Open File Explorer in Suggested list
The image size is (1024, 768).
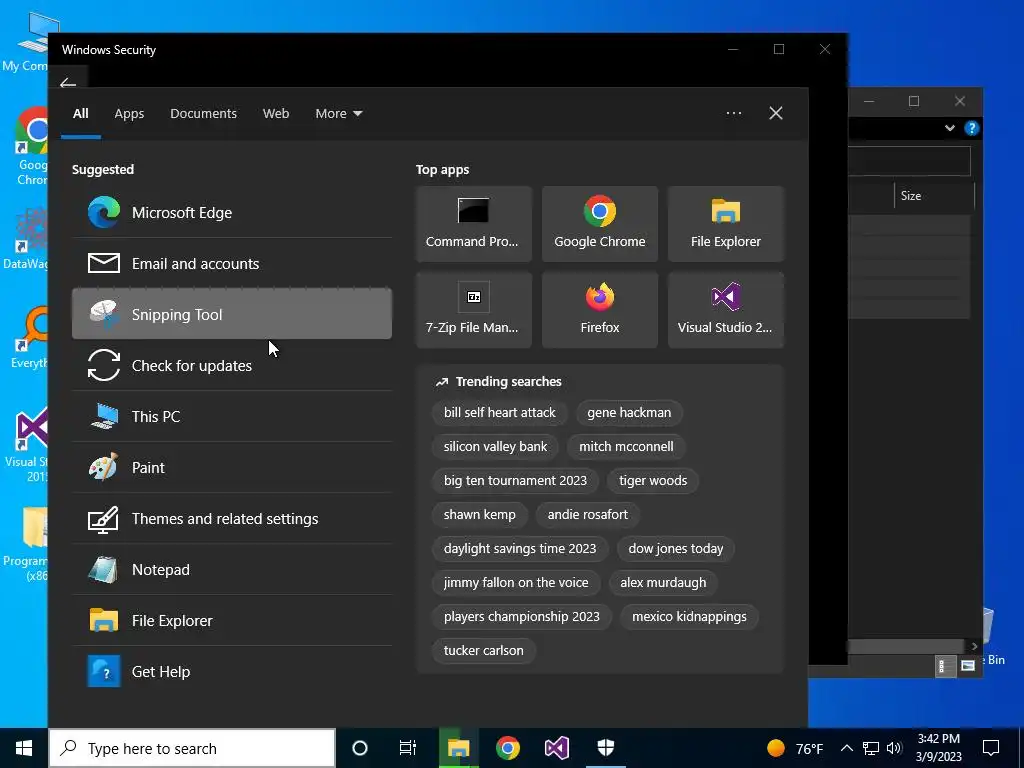coord(232,620)
